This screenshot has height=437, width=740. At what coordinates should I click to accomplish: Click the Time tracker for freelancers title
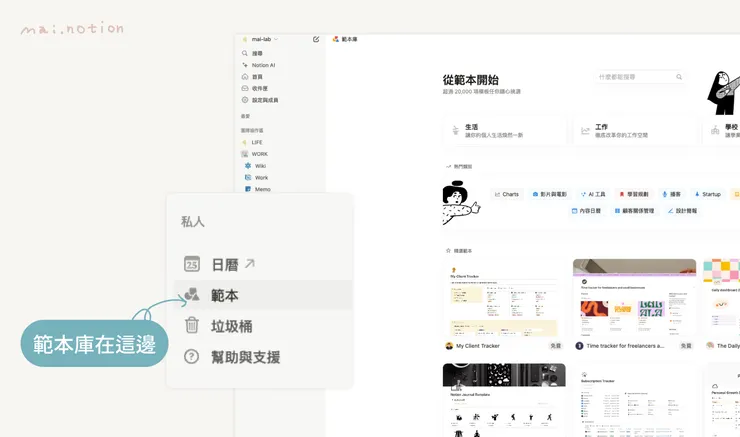click(x=625, y=346)
